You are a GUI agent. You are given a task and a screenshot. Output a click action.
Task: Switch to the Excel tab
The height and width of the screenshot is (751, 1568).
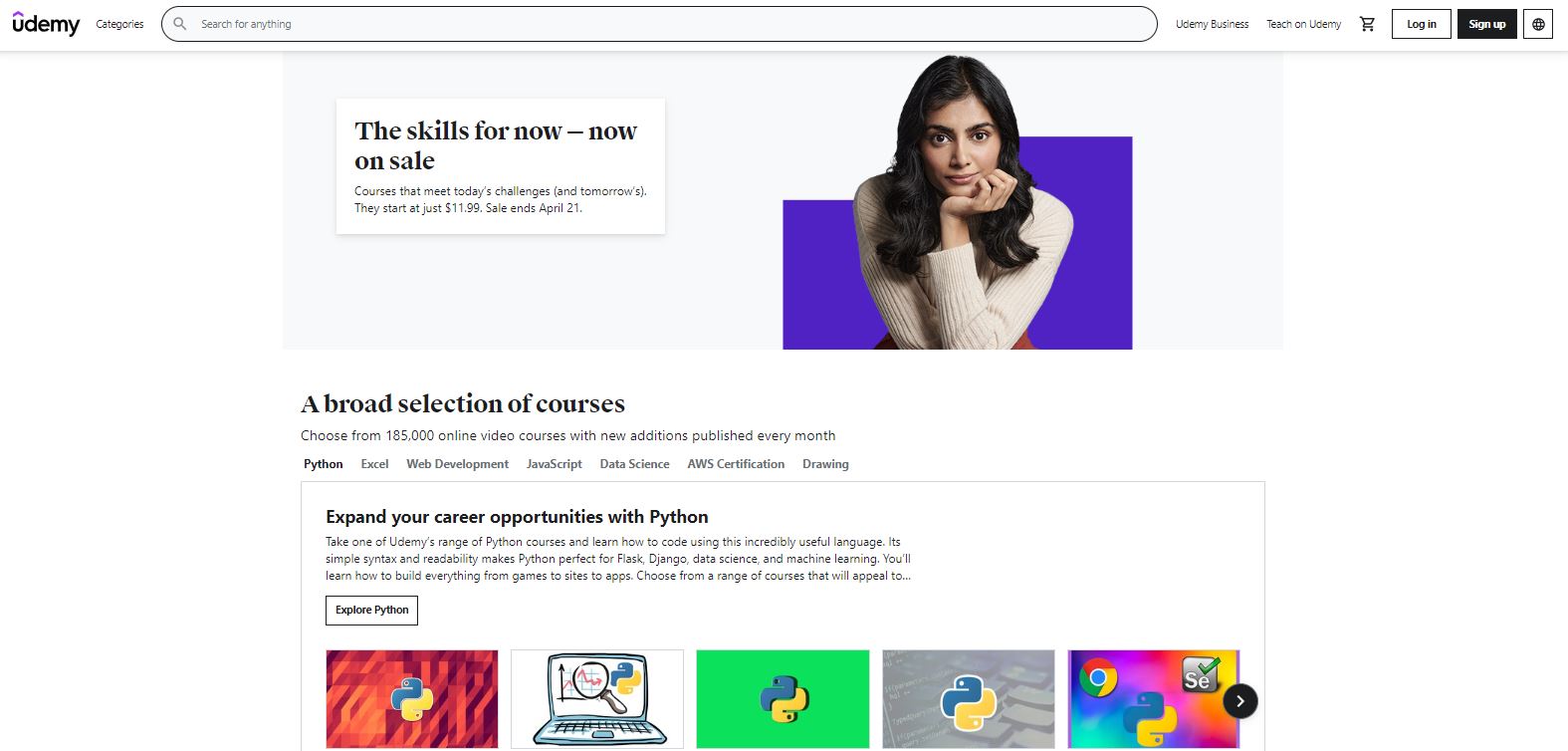[x=374, y=464]
